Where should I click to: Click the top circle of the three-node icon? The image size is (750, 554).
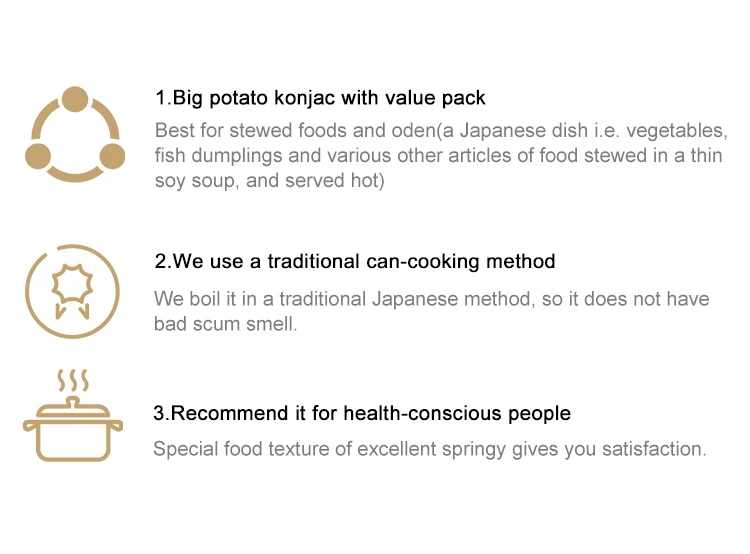coord(74,98)
